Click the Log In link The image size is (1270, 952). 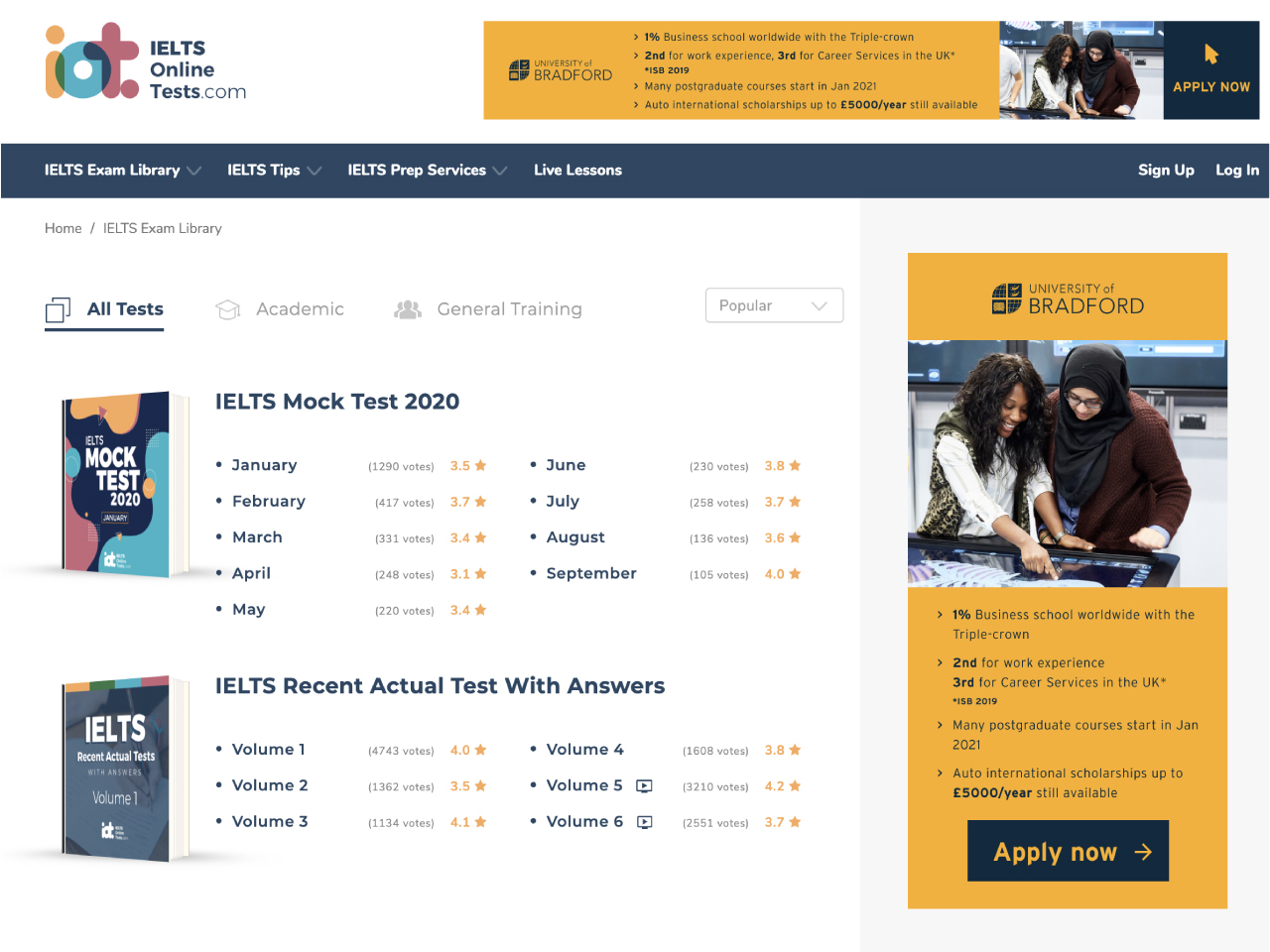tap(1237, 171)
